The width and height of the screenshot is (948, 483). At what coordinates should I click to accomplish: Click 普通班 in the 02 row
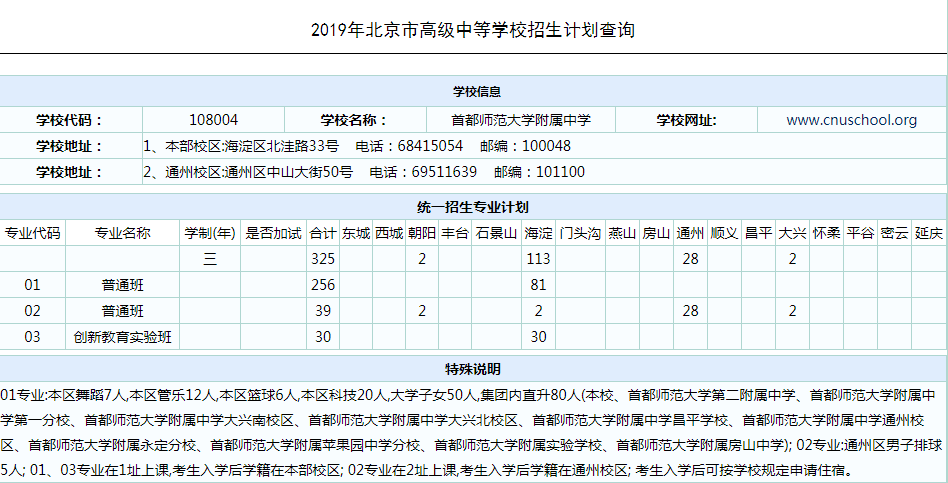[123, 311]
